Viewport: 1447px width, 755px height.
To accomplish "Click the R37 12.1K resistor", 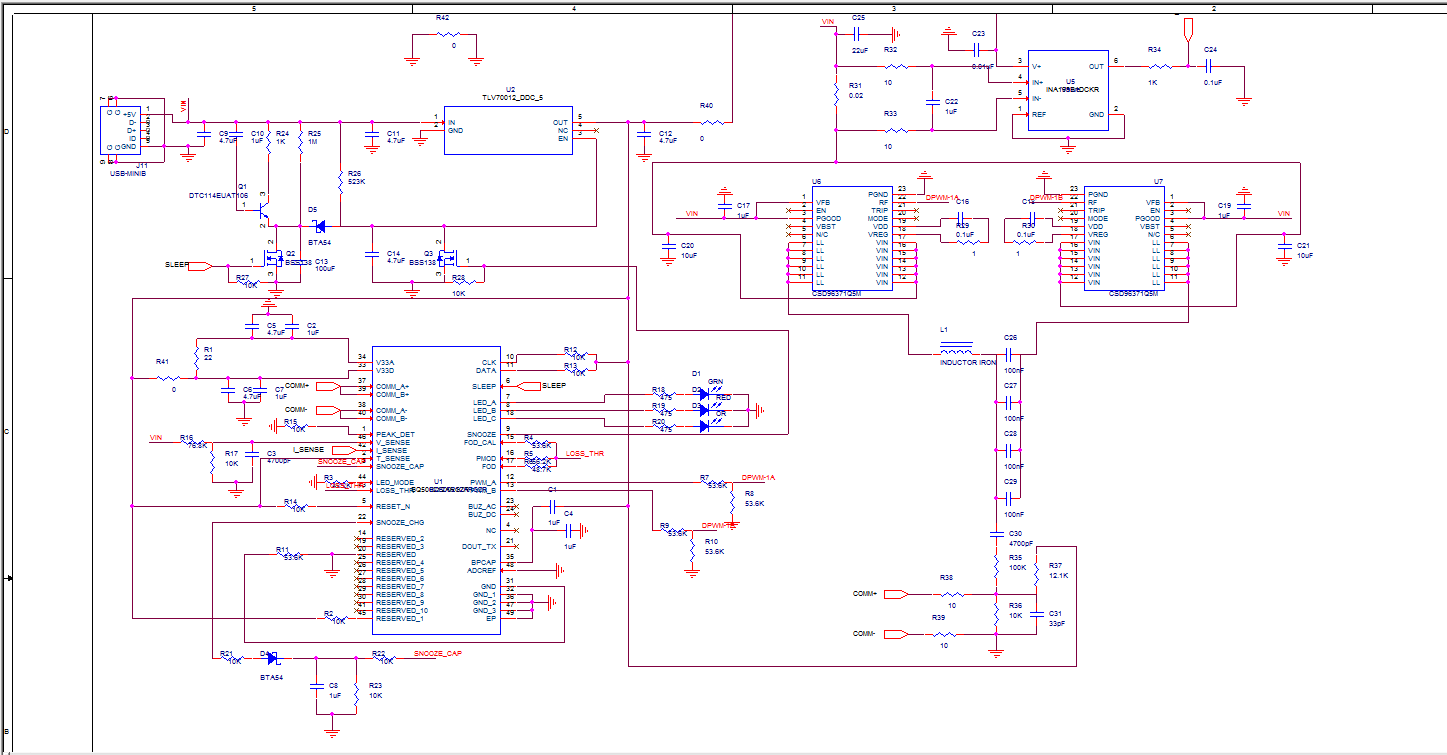I will click(1037, 576).
